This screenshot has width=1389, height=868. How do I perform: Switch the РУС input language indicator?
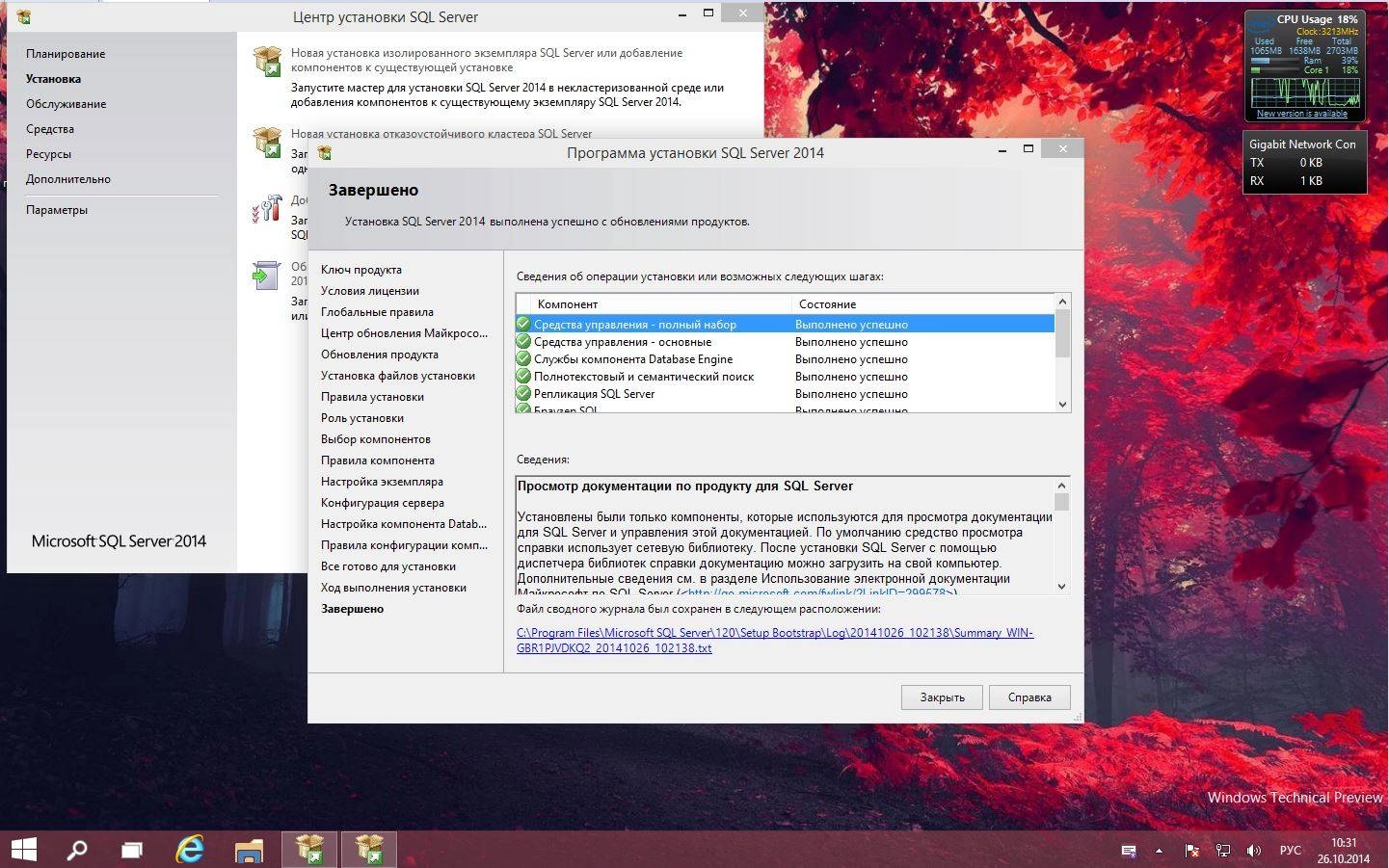[x=1290, y=851]
